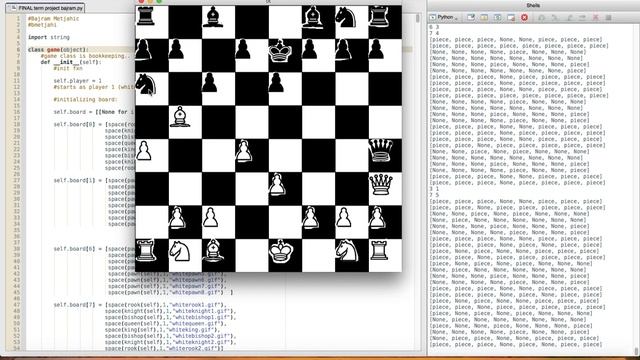
Task: Click the Shells panel title bar
Action: 533,5
